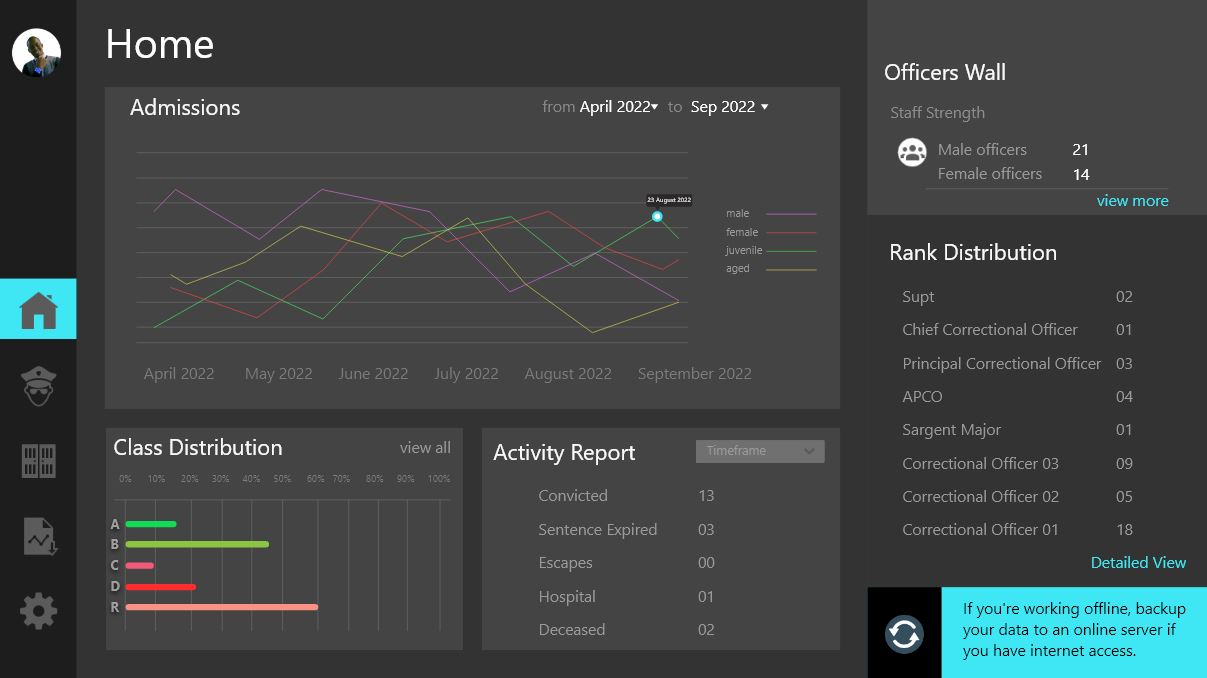This screenshot has width=1207, height=678.
Task: Click the class R distribution bar
Action: 221,607
